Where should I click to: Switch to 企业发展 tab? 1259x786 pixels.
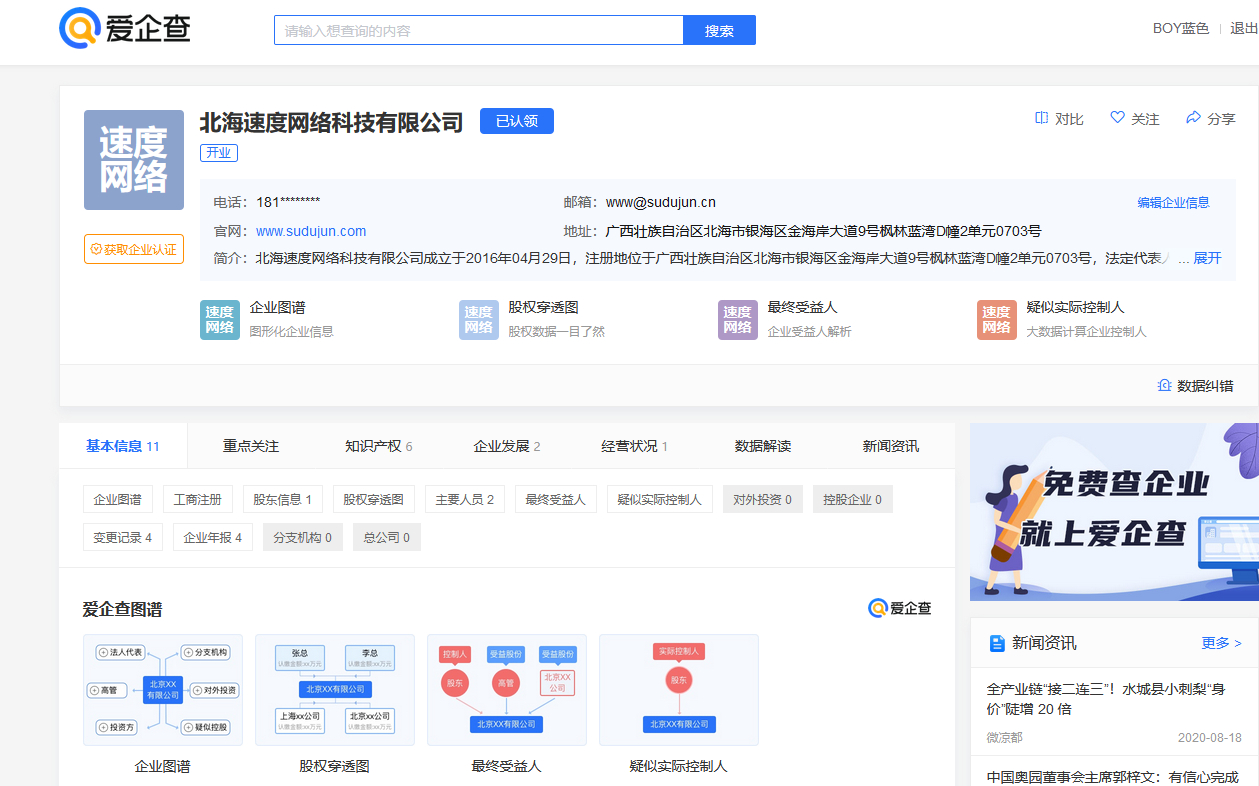[x=507, y=446]
